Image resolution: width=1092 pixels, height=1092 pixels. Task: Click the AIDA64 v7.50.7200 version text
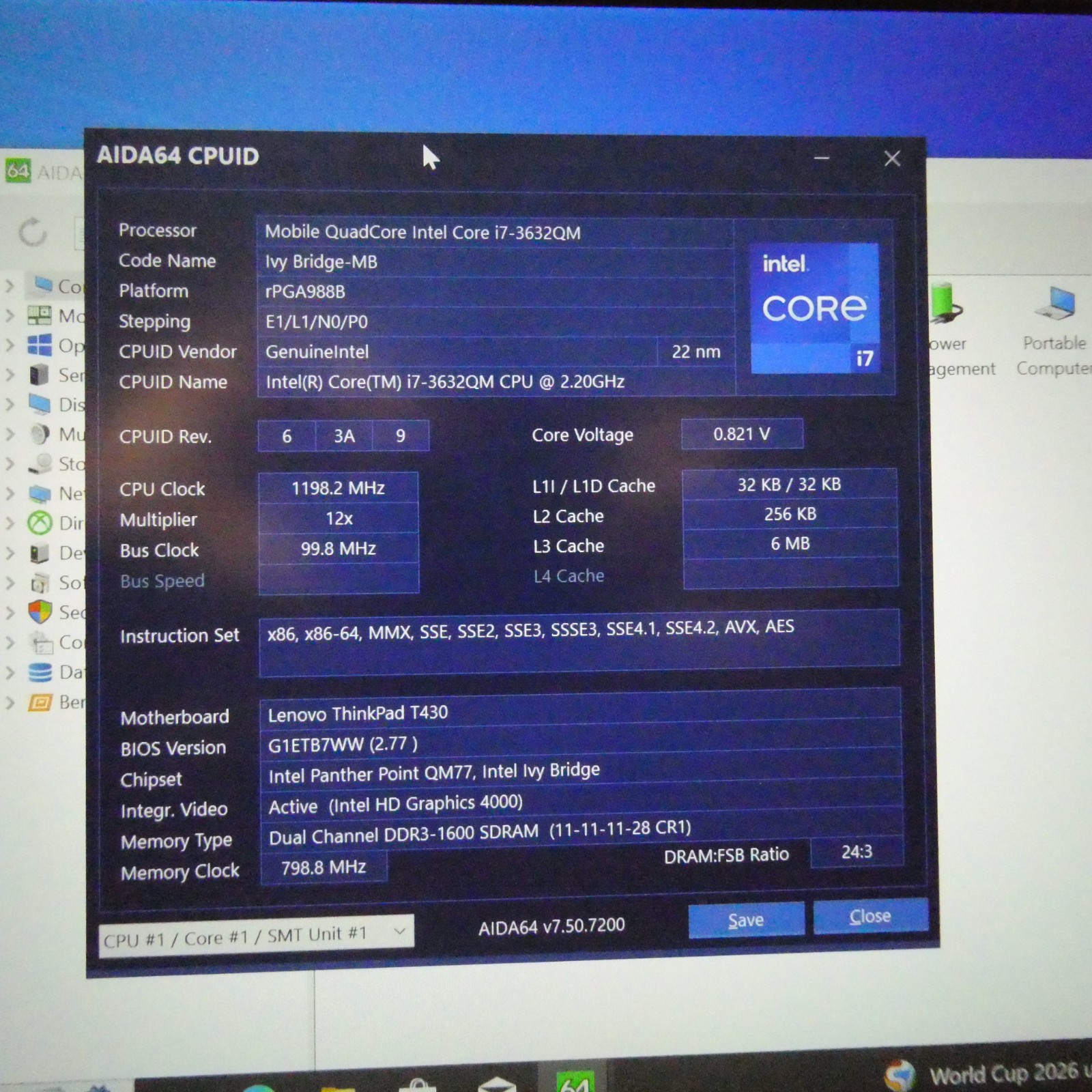551,926
